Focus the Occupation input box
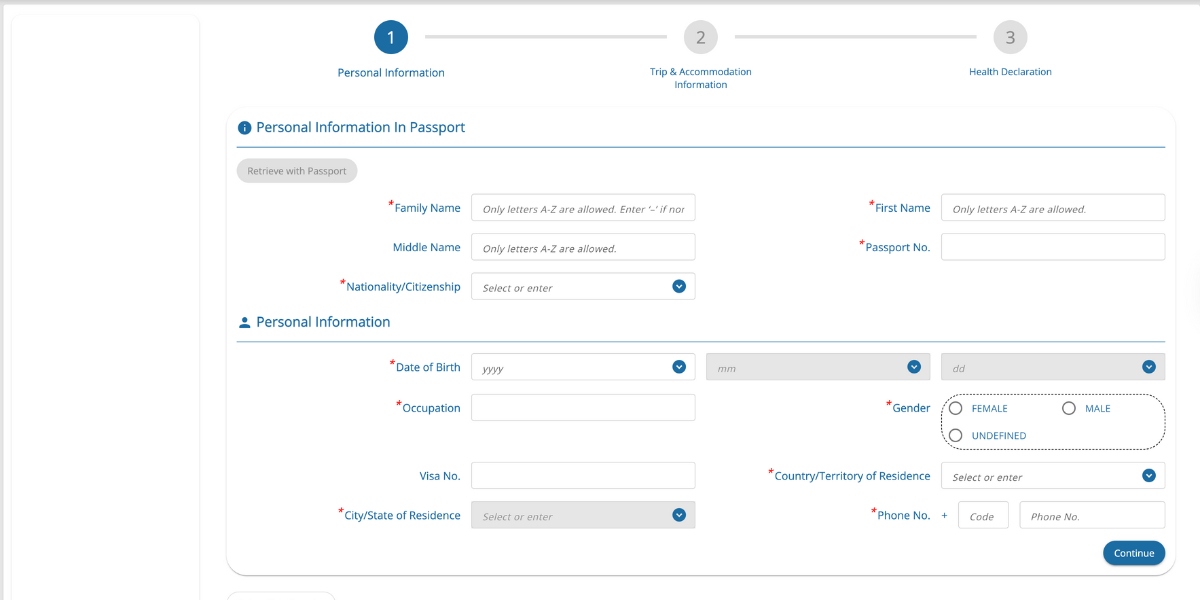Image resolution: width=1200 pixels, height=600 pixels. click(582, 408)
